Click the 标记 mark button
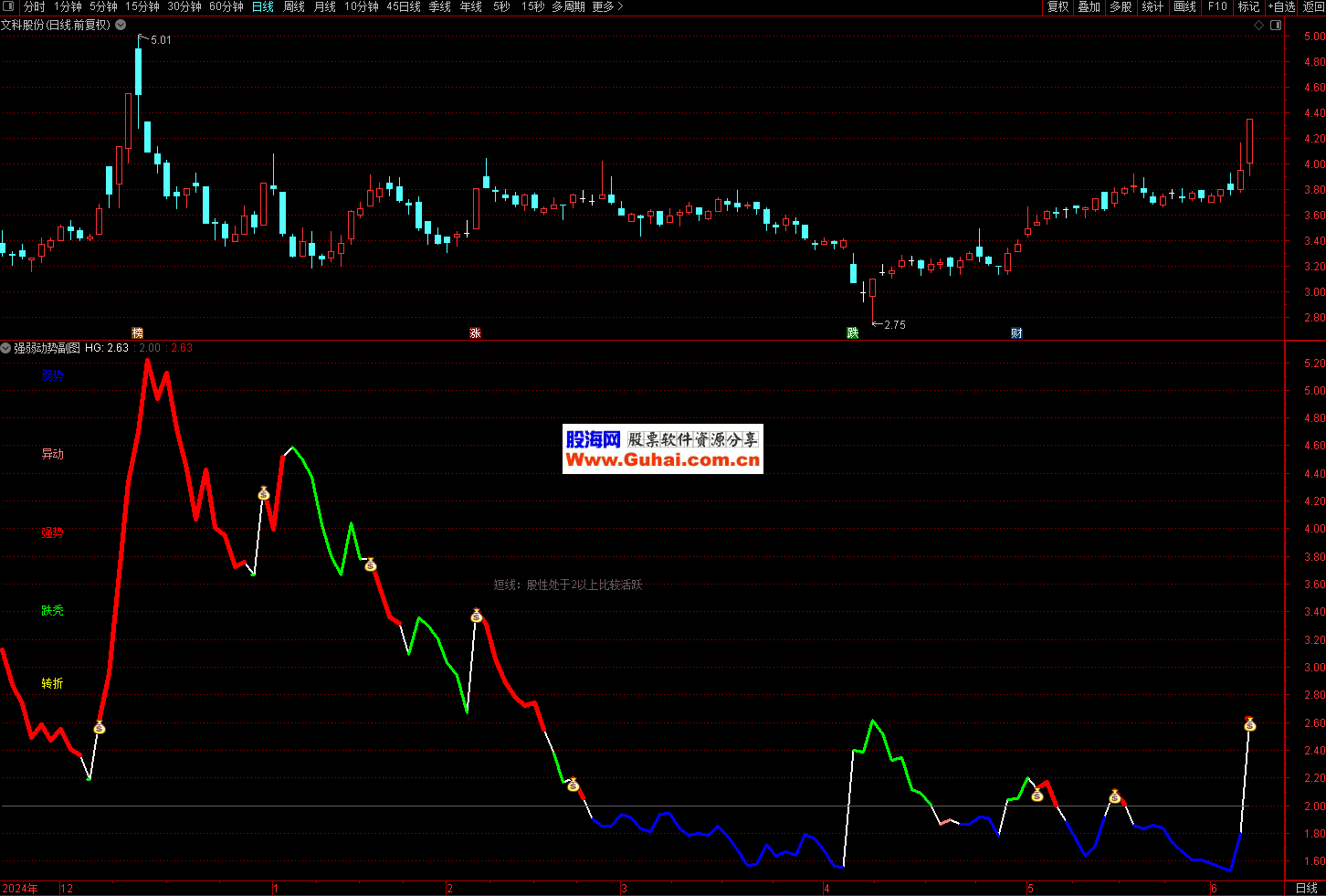Viewport: 1326px width, 896px height. (1248, 6)
